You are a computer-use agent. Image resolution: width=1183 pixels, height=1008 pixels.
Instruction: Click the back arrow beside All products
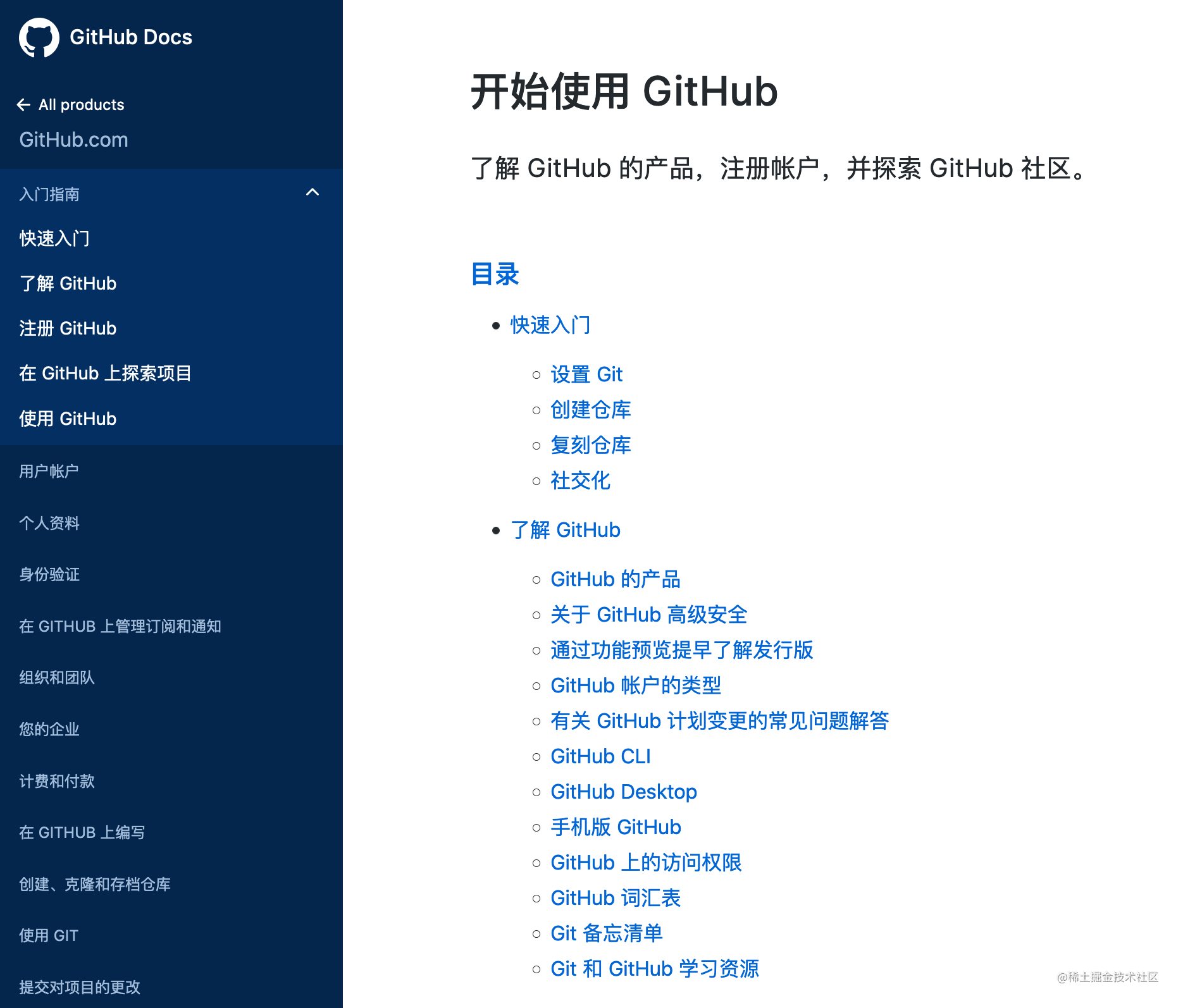(23, 105)
